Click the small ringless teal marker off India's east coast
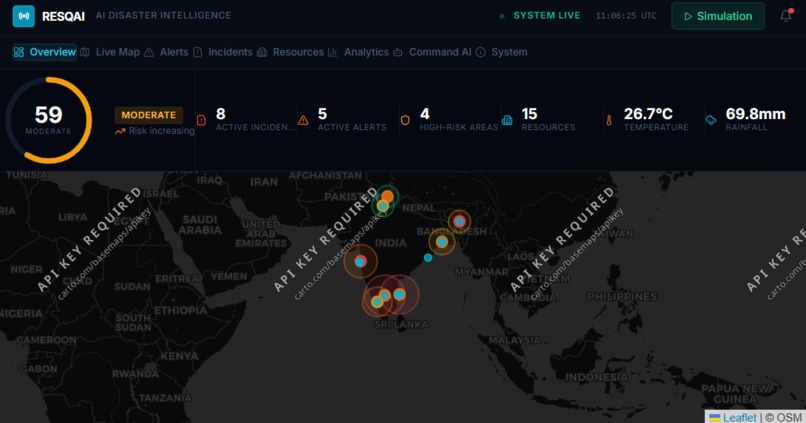 click(x=428, y=258)
